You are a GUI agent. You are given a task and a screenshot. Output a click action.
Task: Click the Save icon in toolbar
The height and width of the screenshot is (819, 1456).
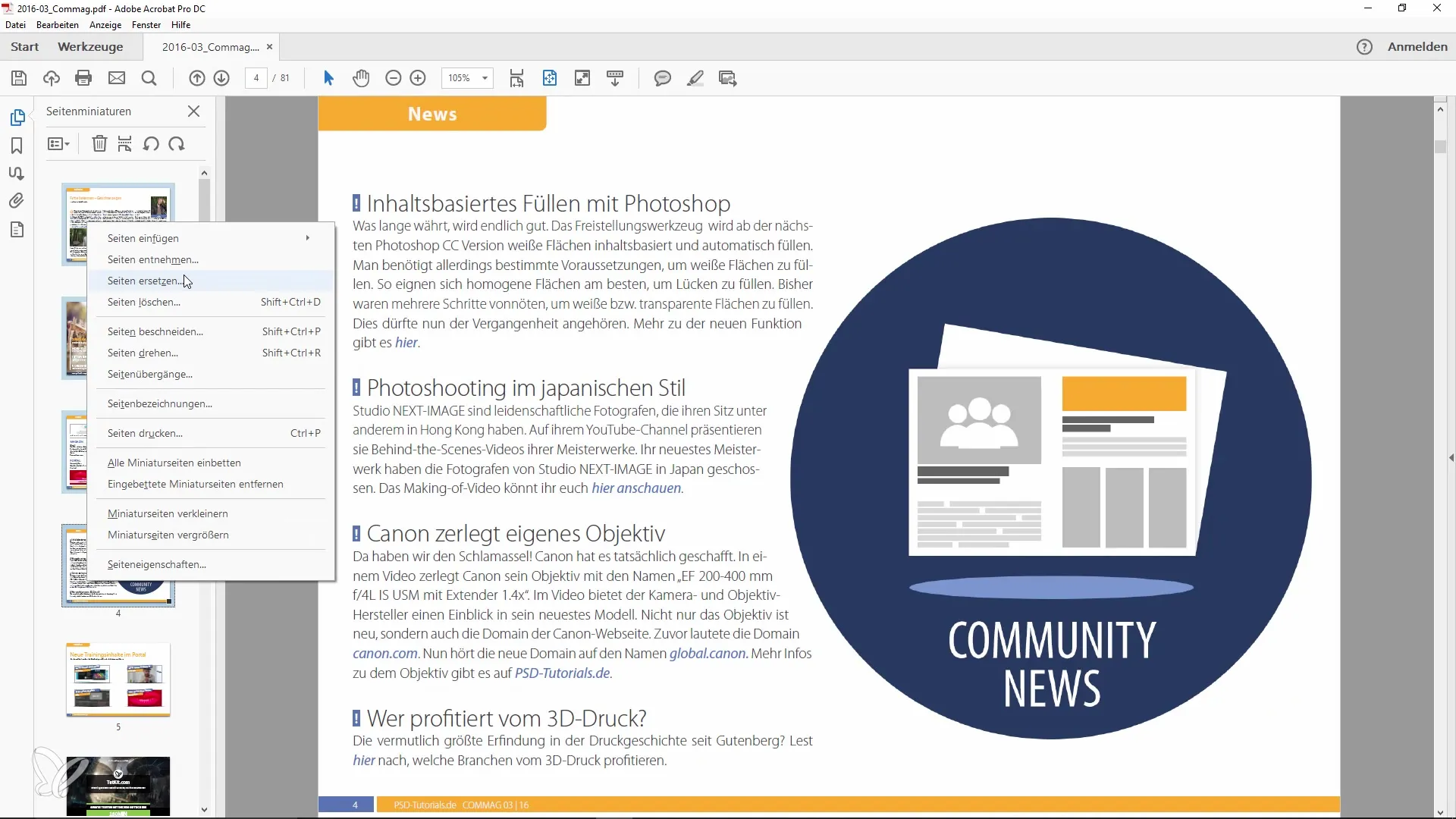(x=19, y=78)
